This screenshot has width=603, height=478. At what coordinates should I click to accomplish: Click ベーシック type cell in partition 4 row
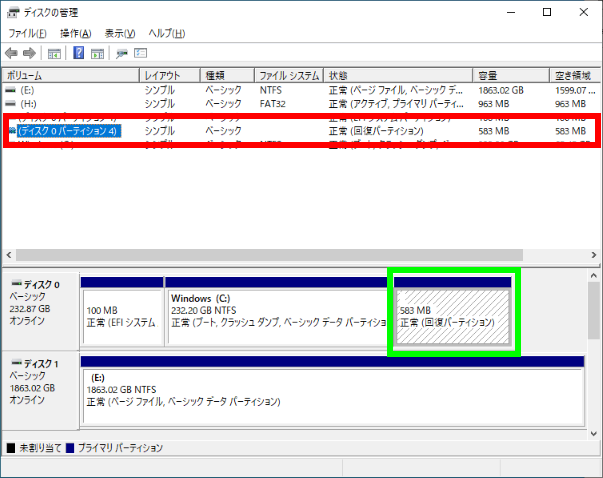(223, 131)
